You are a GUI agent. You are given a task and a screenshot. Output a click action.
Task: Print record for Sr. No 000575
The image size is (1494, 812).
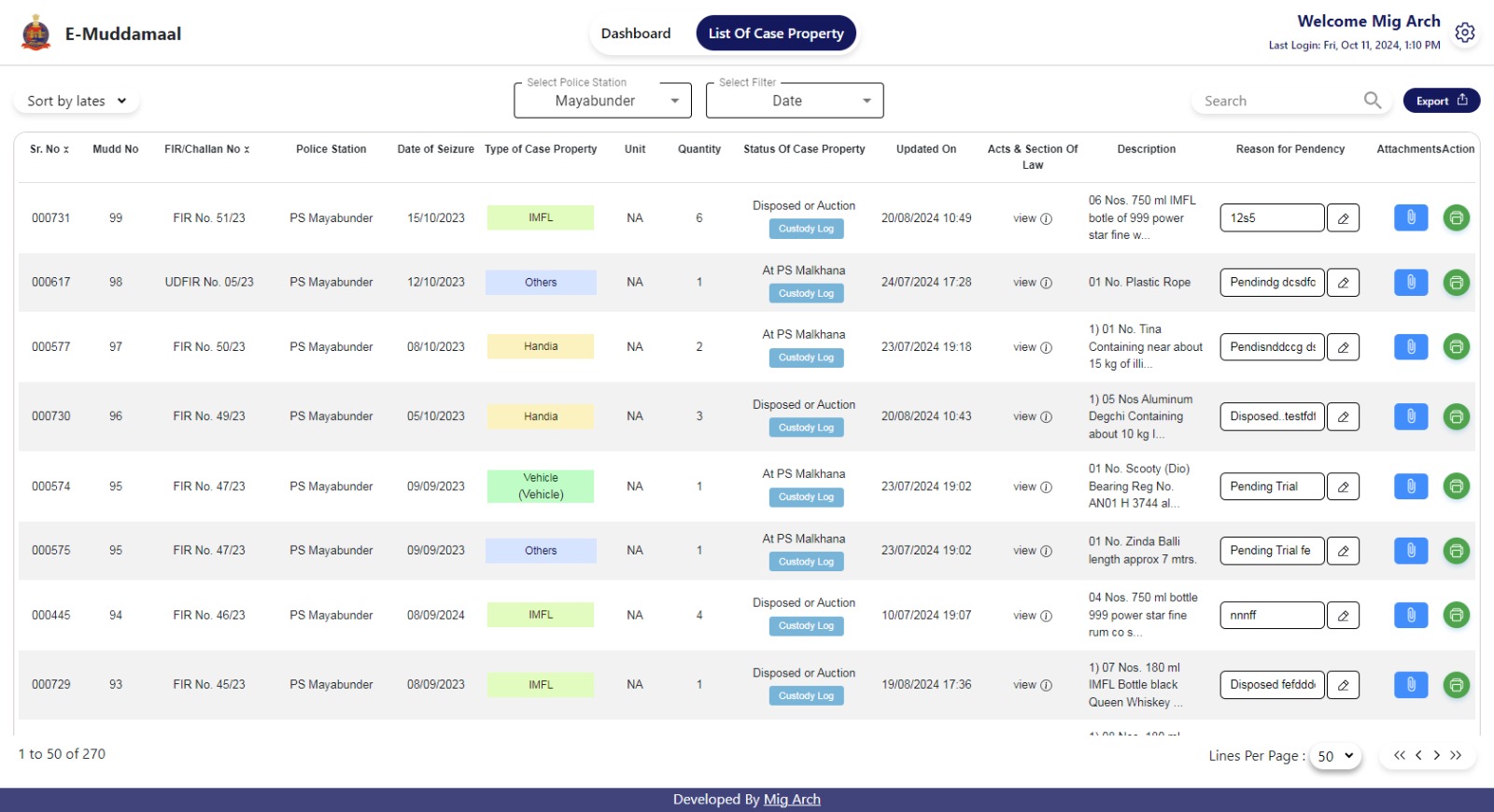(1456, 551)
